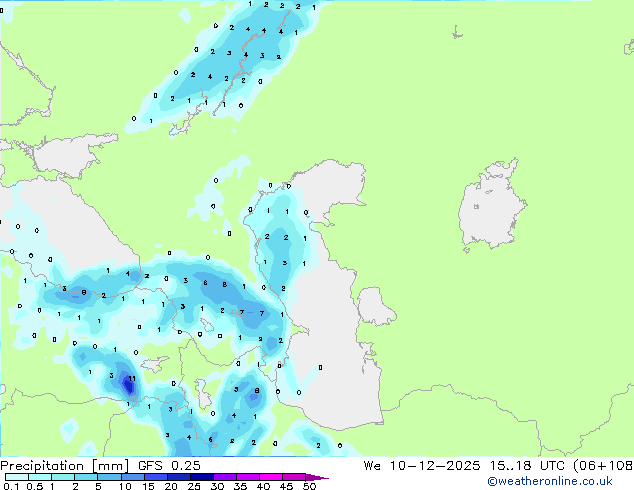Screen dimensions: 634x490
Task: Click the '15..18 UTC' time range text
Action: click(527, 466)
